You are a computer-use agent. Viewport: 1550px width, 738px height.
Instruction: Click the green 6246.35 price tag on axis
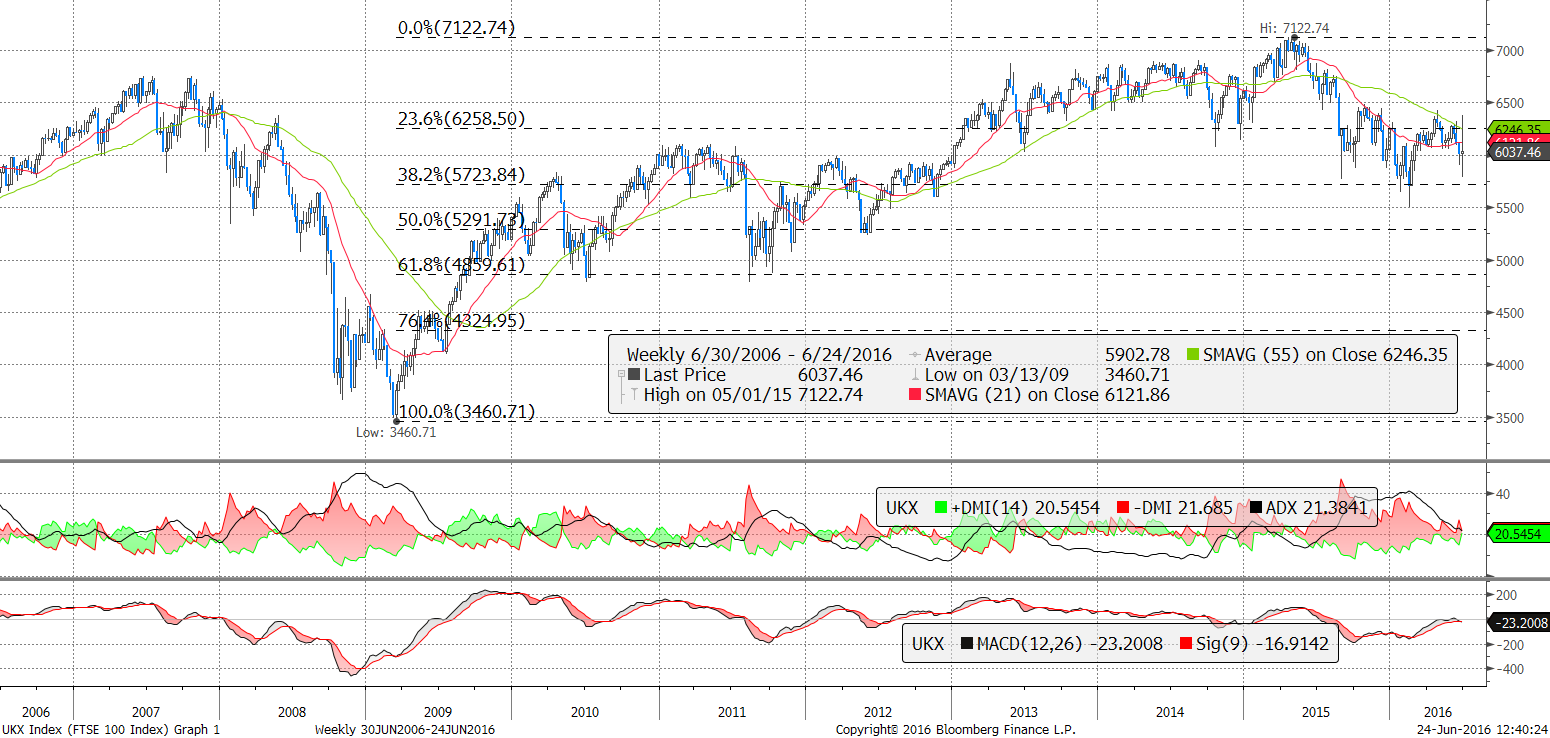(1518, 129)
